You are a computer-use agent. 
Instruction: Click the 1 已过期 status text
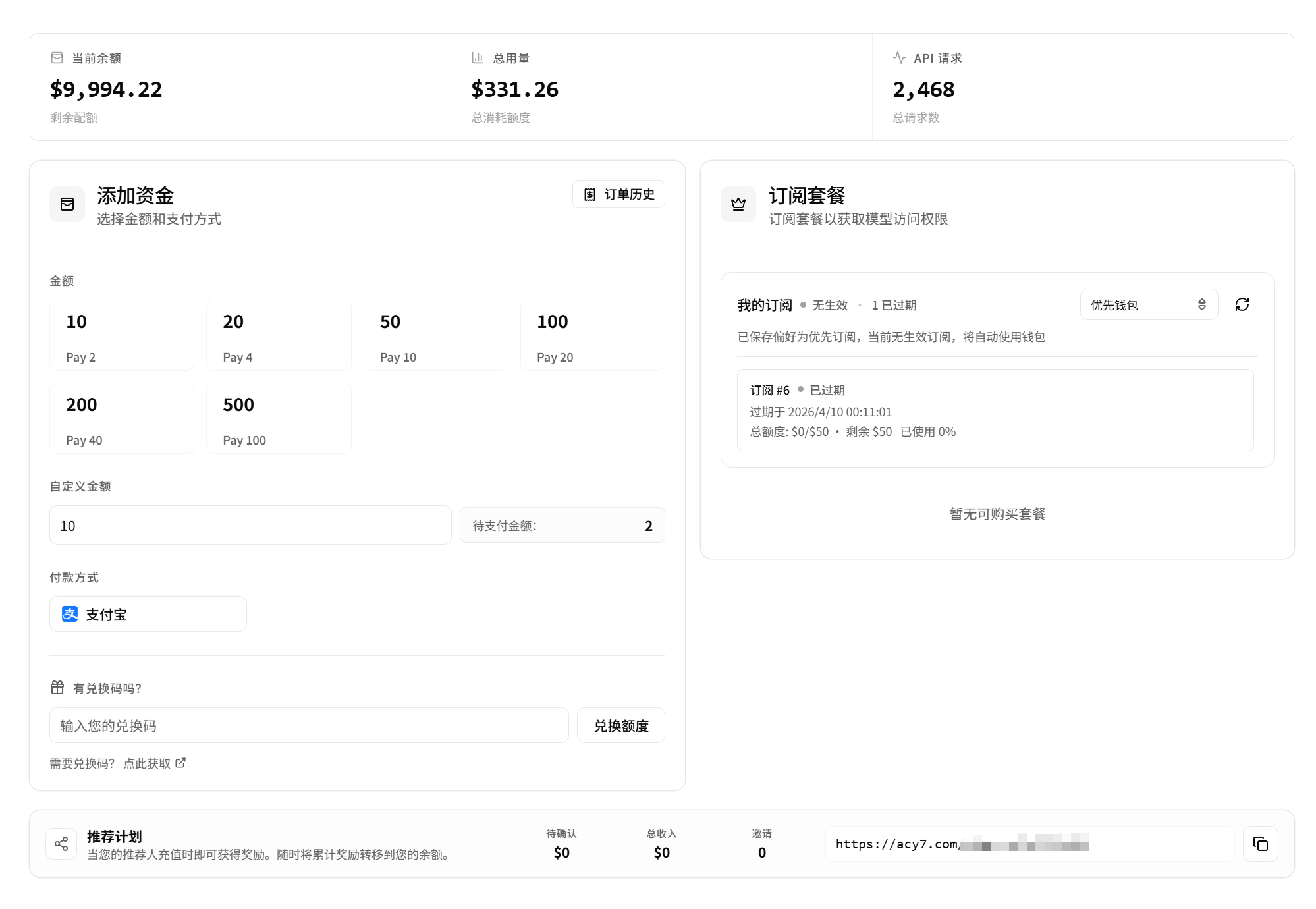click(x=894, y=305)
